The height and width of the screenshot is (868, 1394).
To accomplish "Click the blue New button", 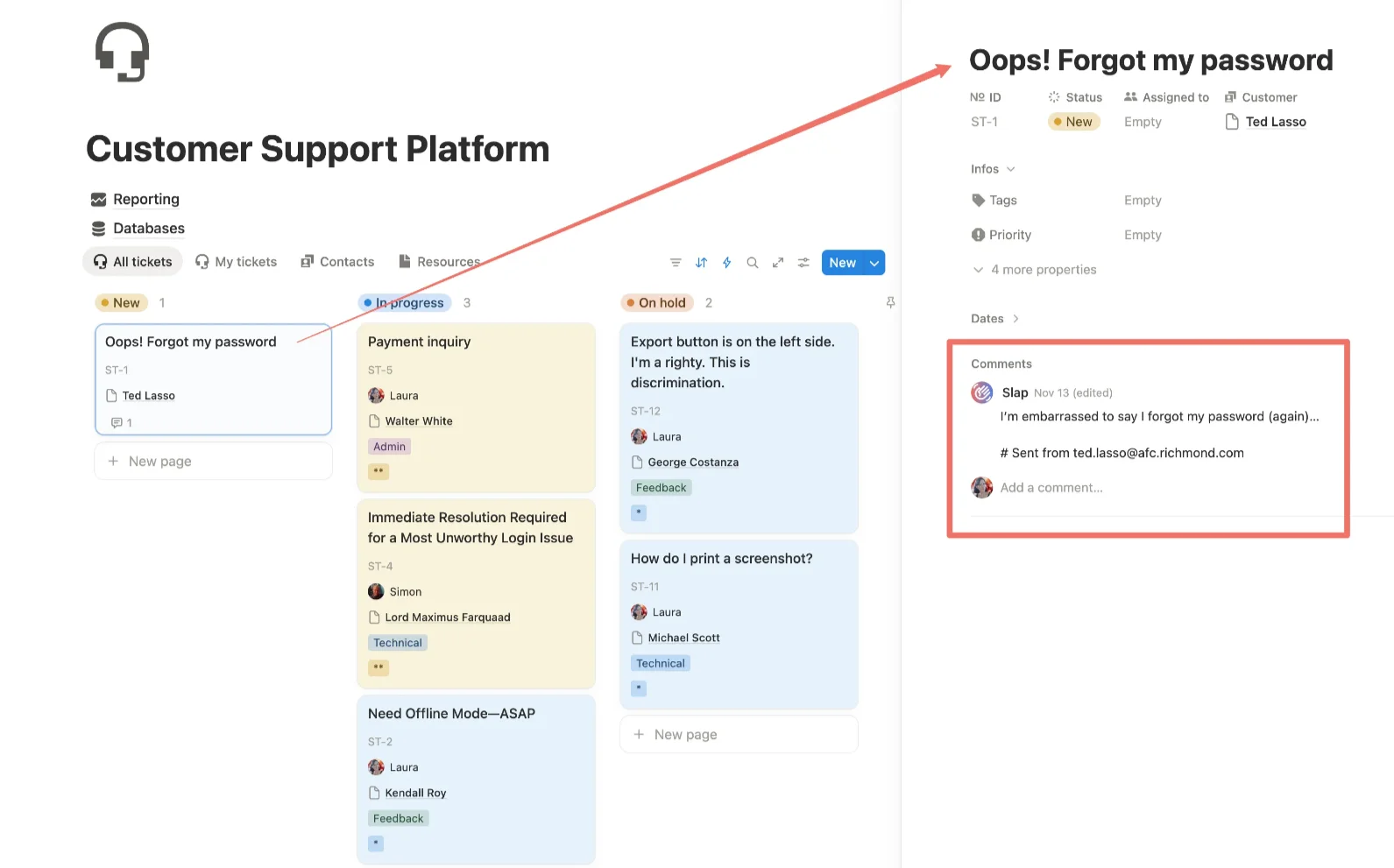I will [842, 262].
